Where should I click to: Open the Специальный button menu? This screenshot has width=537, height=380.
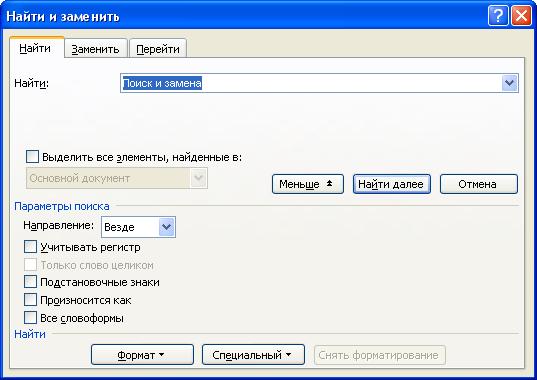tap(253, 355)
